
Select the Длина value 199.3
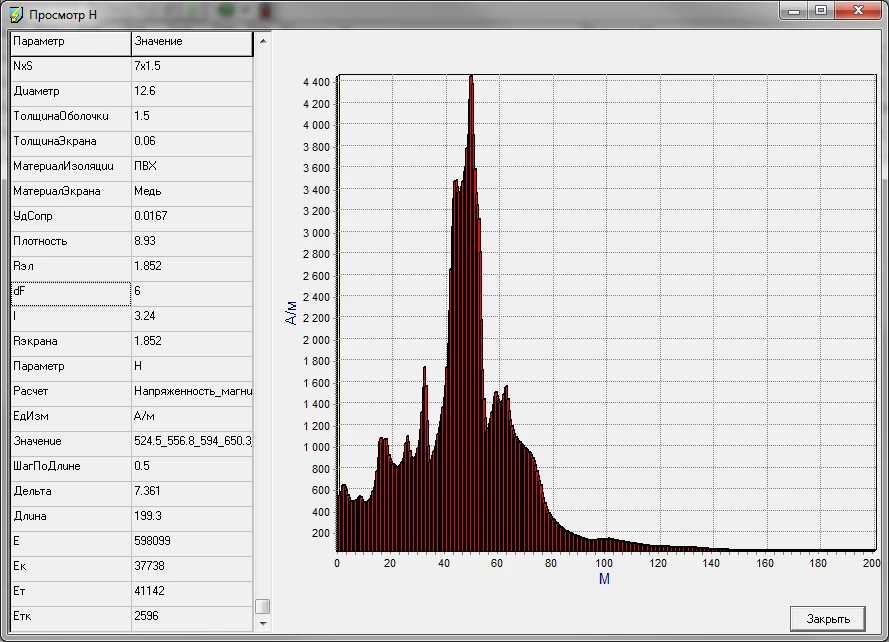pos(192,516)
